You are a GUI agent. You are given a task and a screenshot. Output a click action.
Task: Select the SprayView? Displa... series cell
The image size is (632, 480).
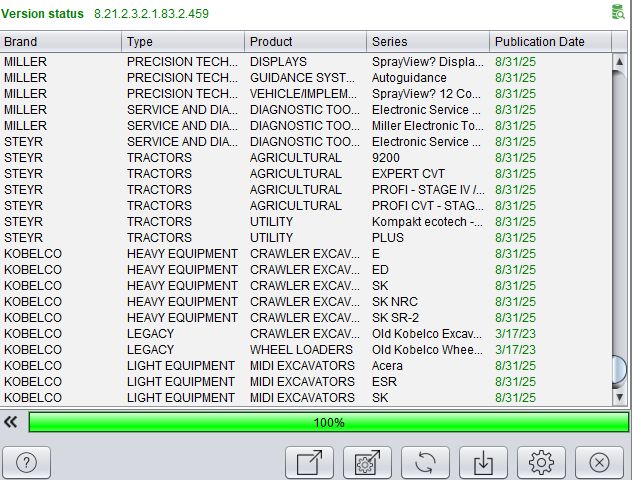[428, 62]
